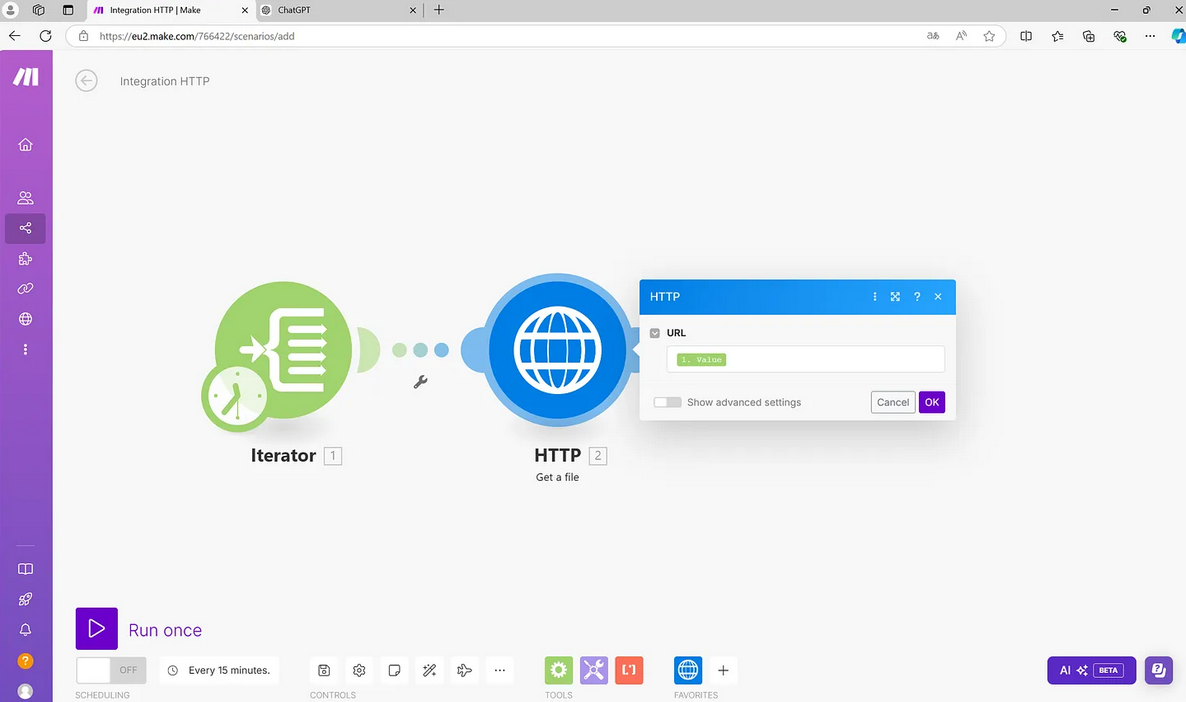Open the purple Tools wrench icon

point(594,670)
